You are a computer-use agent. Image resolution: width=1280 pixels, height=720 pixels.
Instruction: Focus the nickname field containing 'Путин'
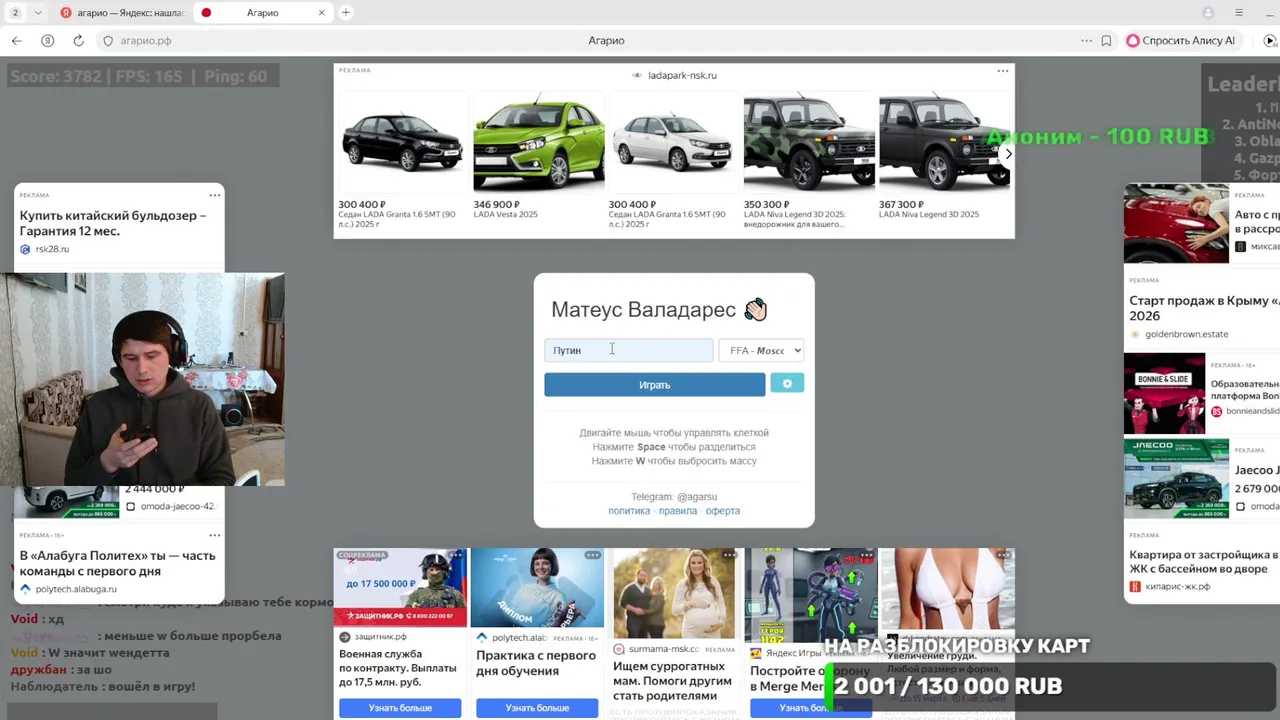point(629,350)
